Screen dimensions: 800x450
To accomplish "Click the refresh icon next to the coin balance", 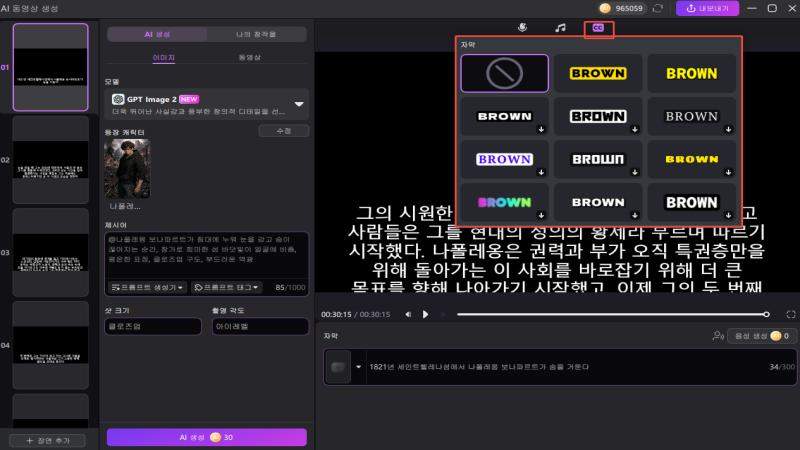I will tap(658, 8).
